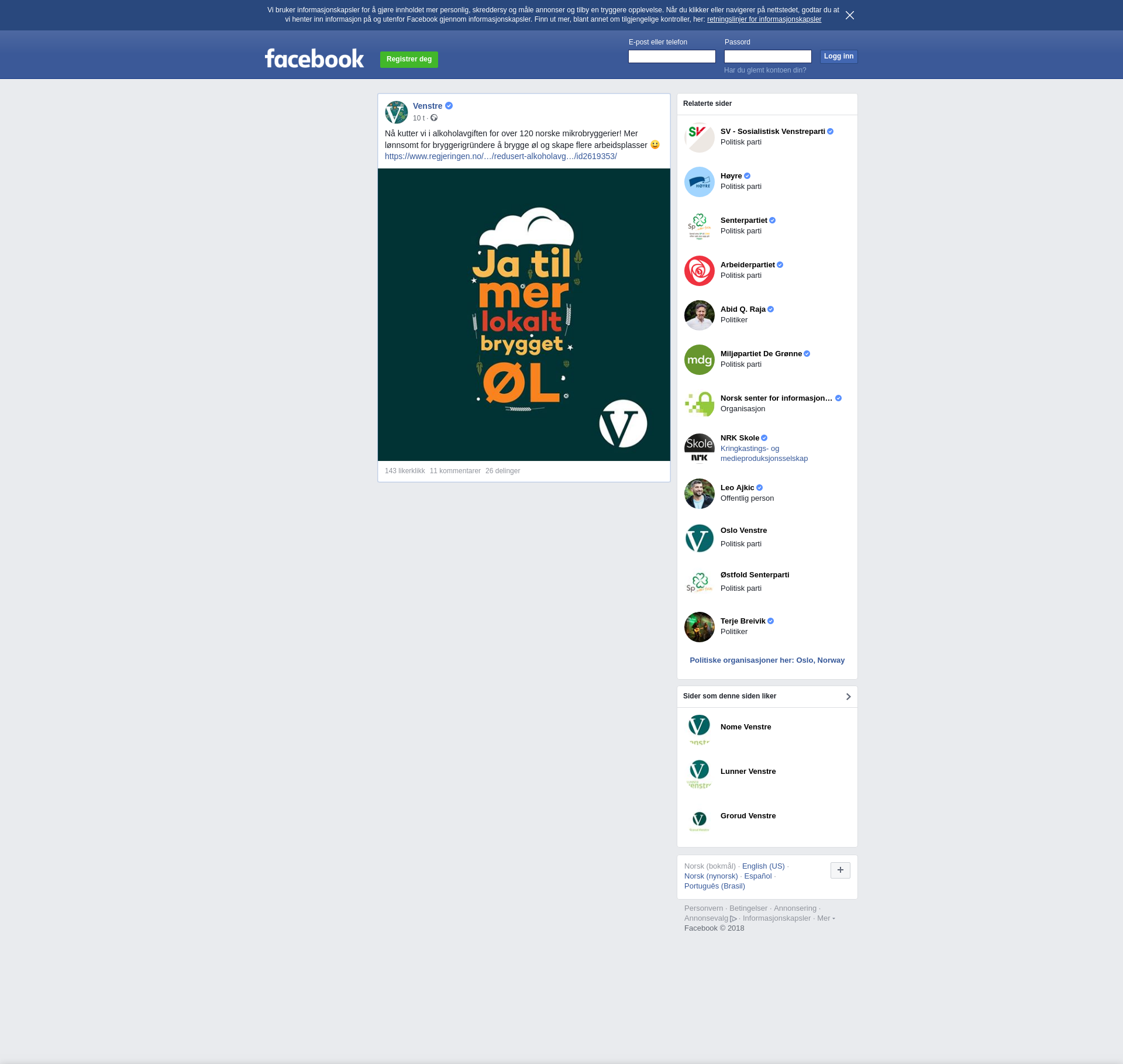Open Abid Q. Raja profile photo
Viewport: 1123px width, 1064px height.
click(x=700, y=315)
